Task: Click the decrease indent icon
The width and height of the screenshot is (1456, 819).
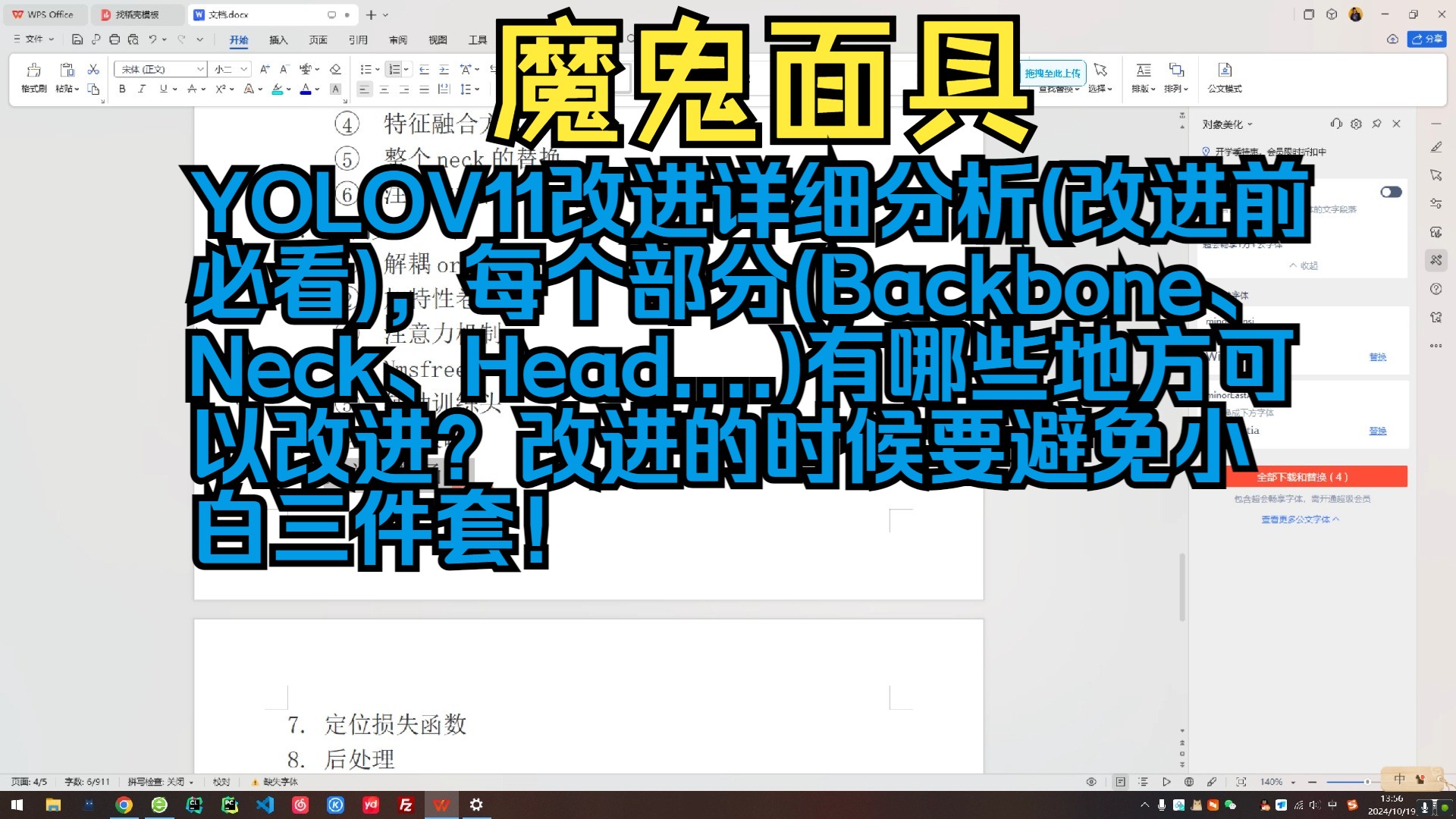Action: (x=424, y=69)
